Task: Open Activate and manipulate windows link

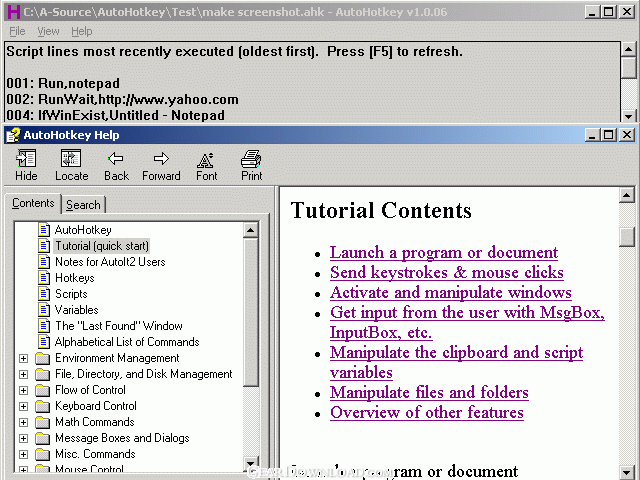Action: click(451, 292)
